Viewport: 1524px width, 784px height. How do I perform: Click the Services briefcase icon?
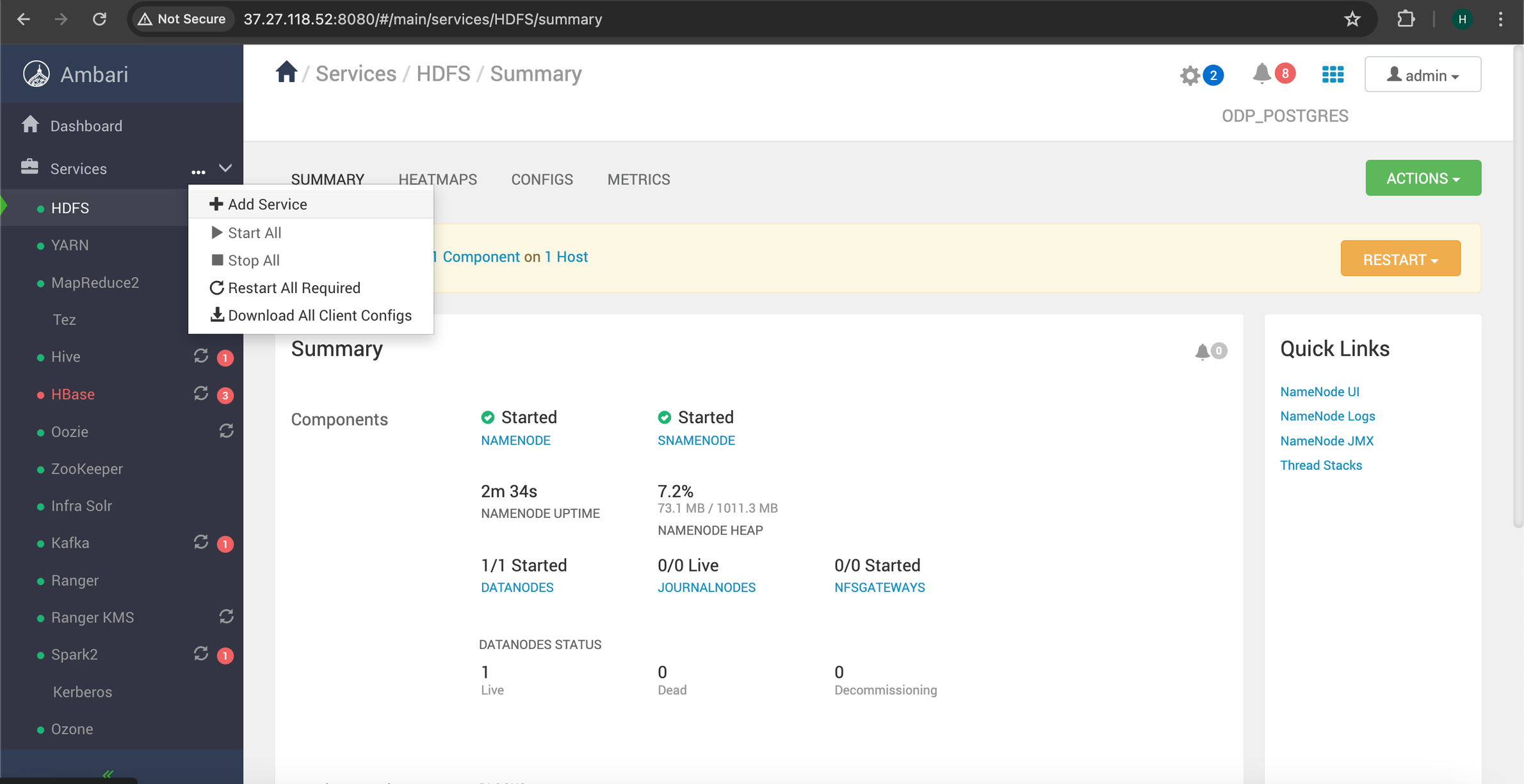click(x=29, y=166)
